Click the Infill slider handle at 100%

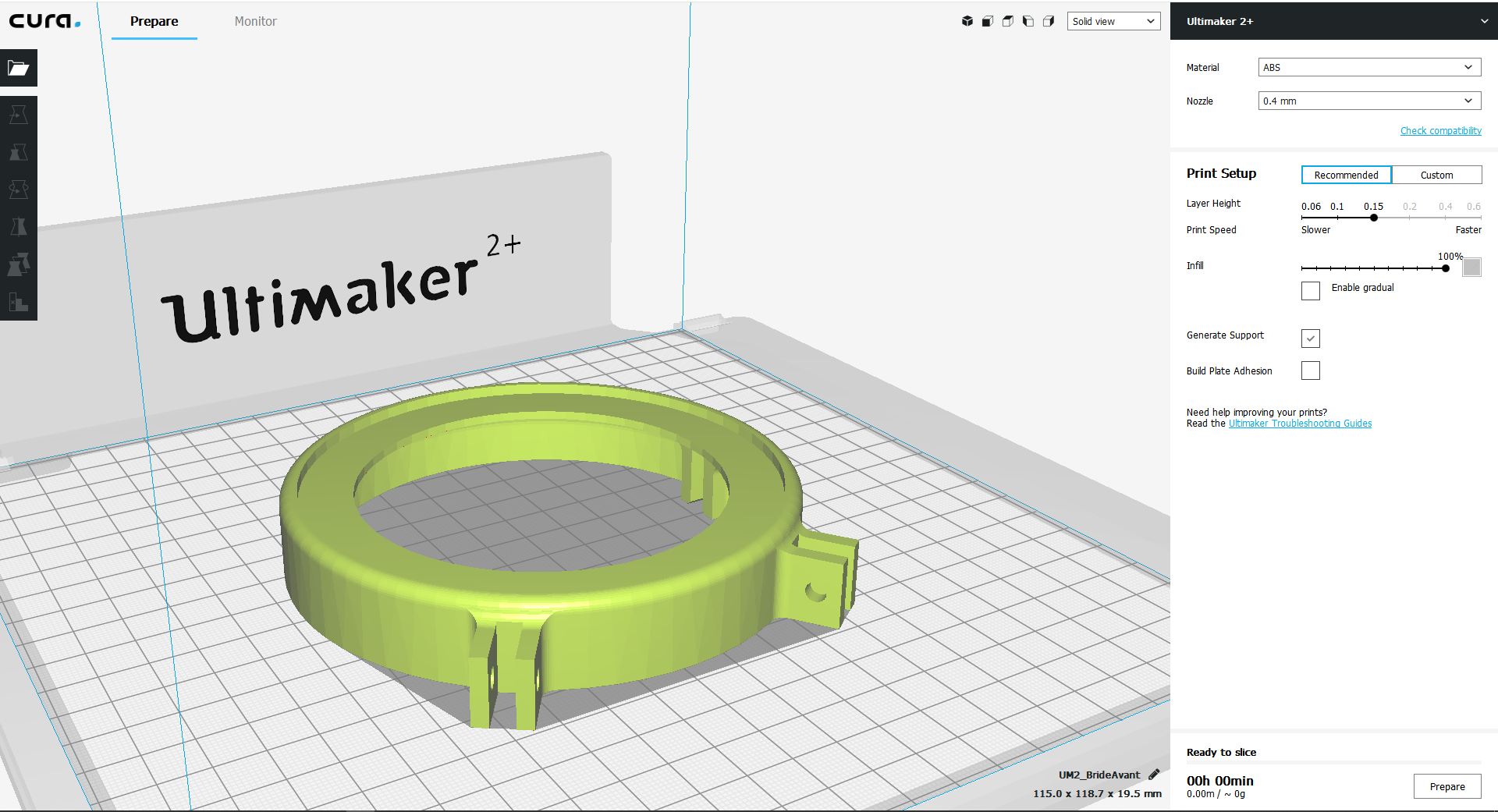pyautogui.click(x=1446, y=268)
